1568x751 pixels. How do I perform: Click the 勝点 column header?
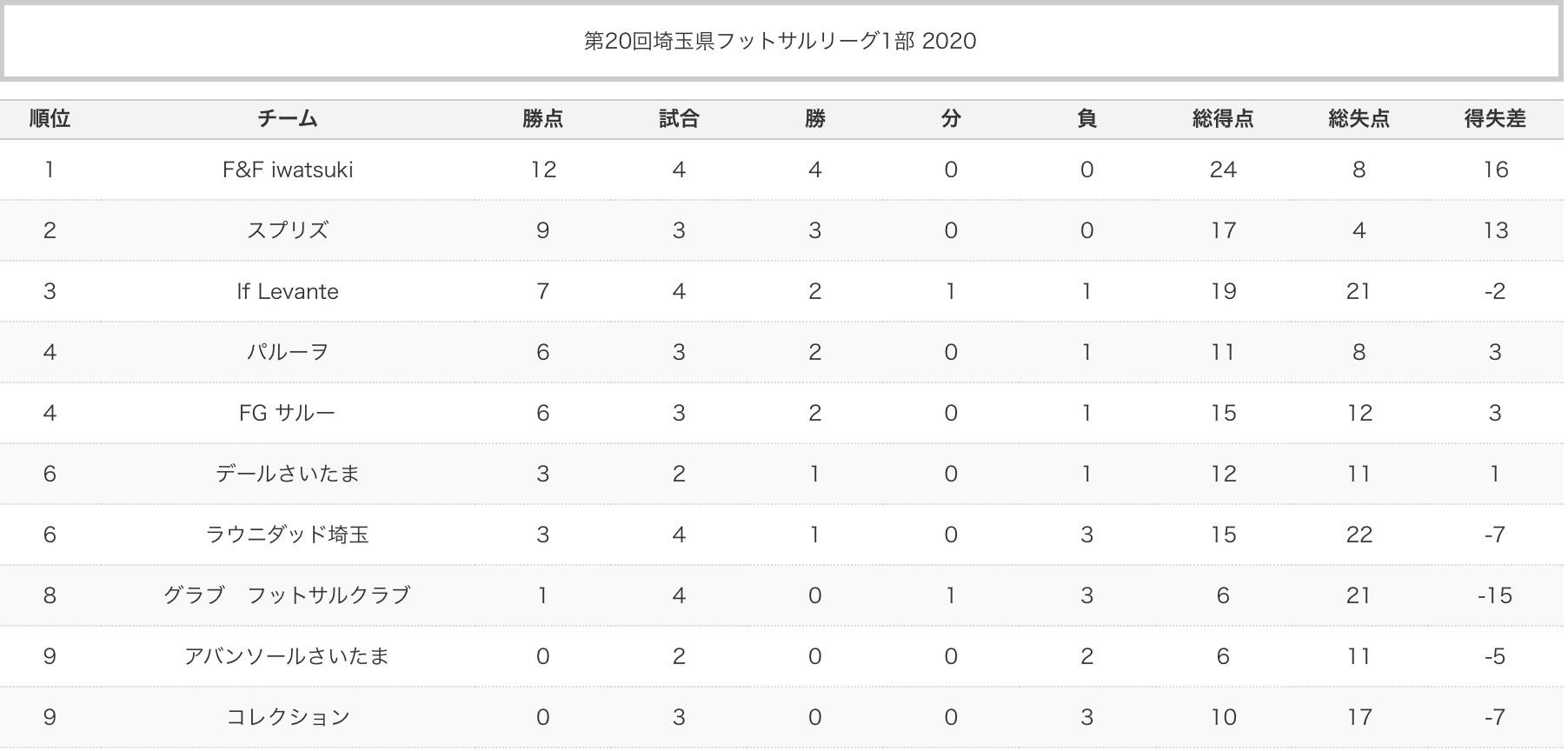(543, 119)
